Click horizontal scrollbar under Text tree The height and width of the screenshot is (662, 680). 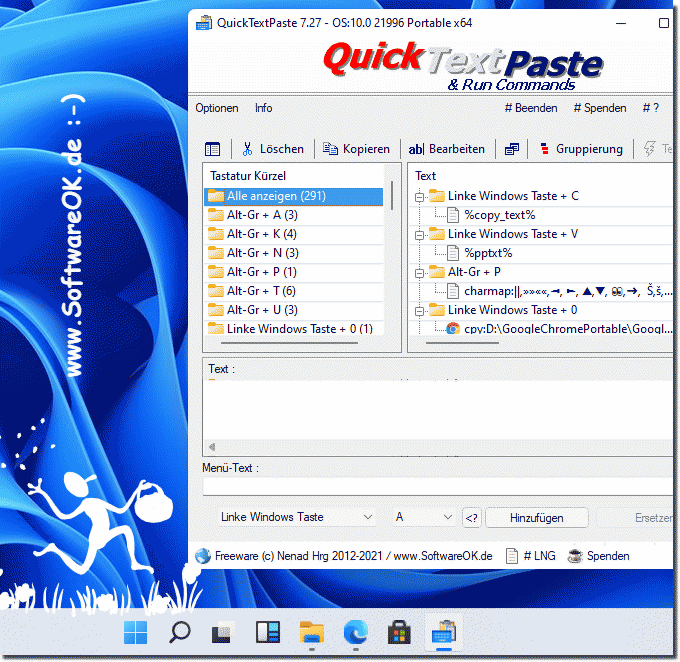(x=462, y=343)
